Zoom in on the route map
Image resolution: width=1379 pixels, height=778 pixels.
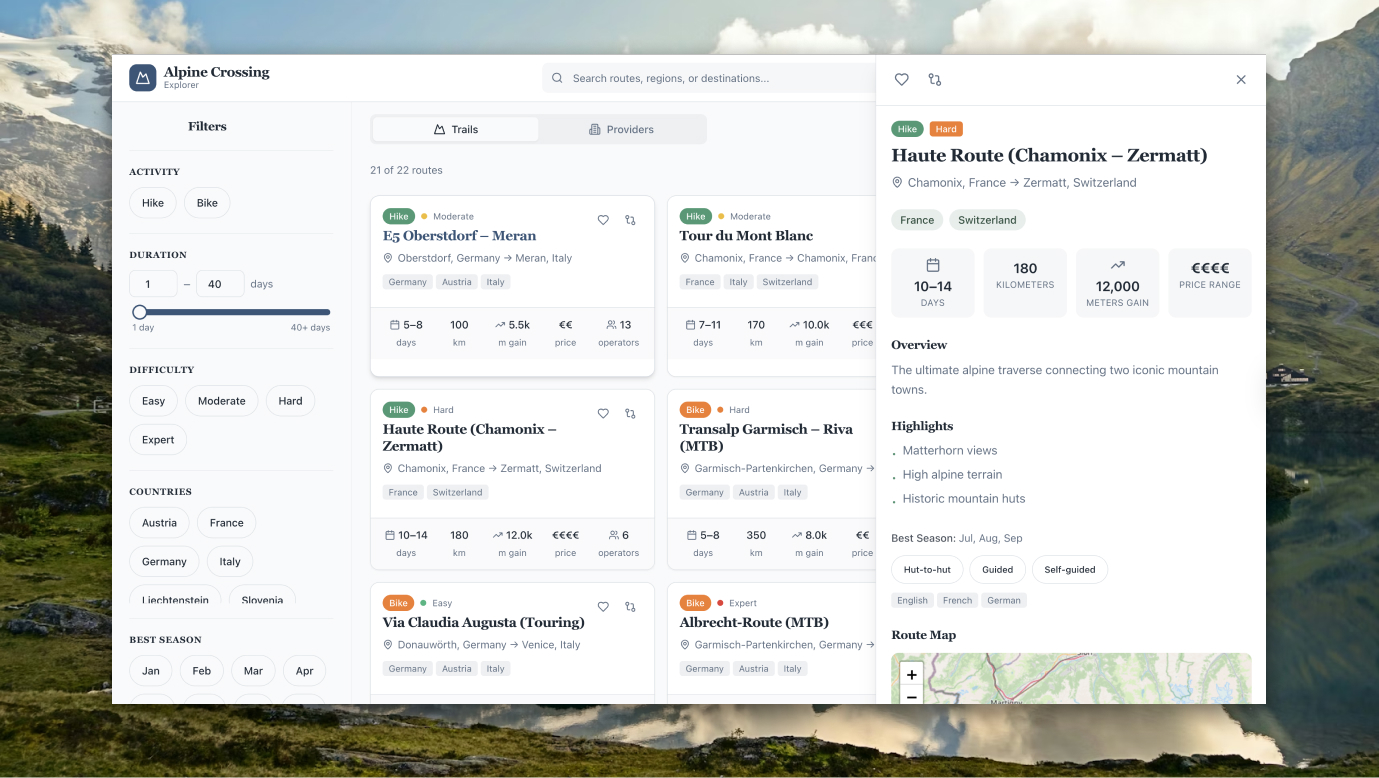pos(911,675)
